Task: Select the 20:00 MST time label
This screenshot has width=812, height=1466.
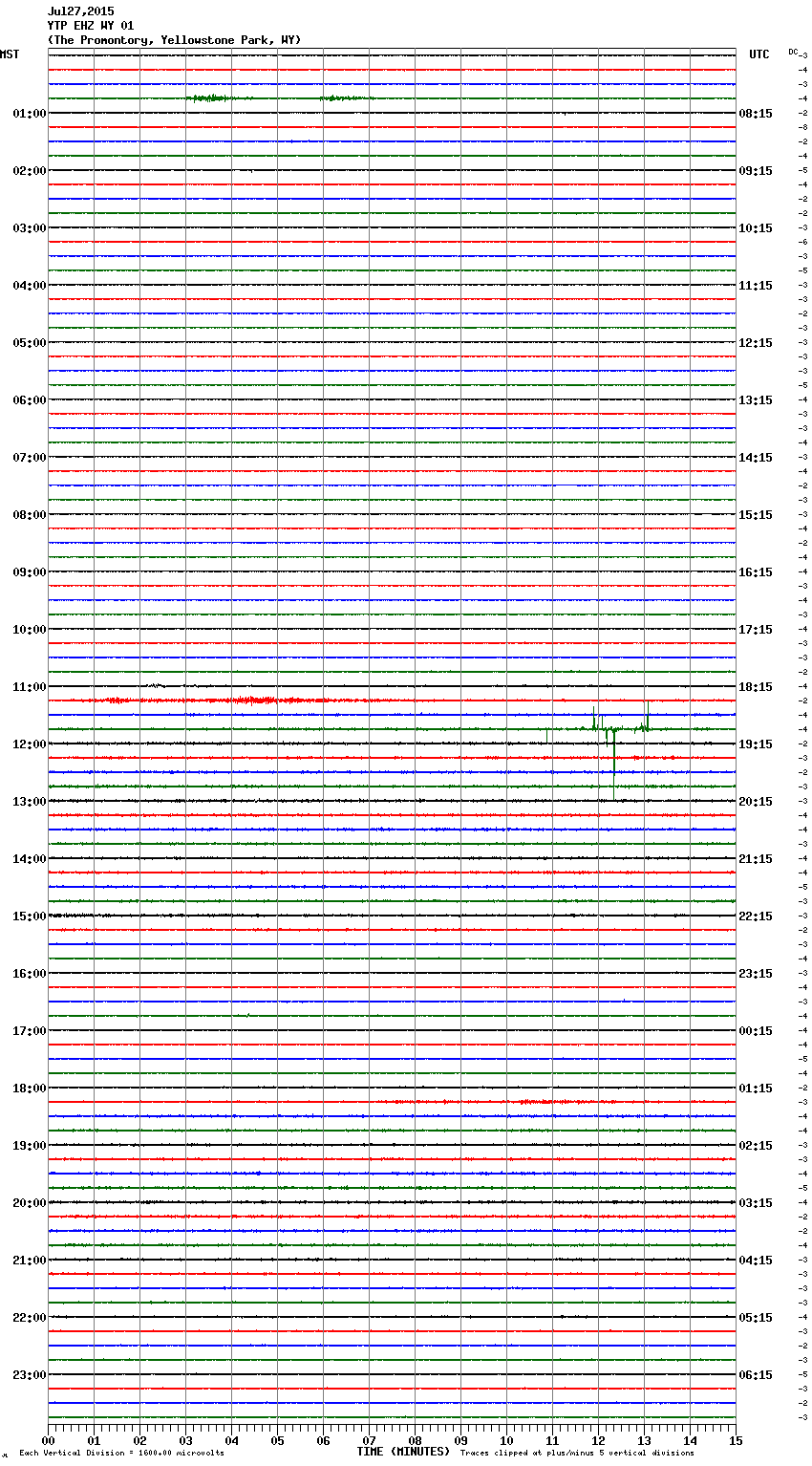Action: click(30, 1203)
